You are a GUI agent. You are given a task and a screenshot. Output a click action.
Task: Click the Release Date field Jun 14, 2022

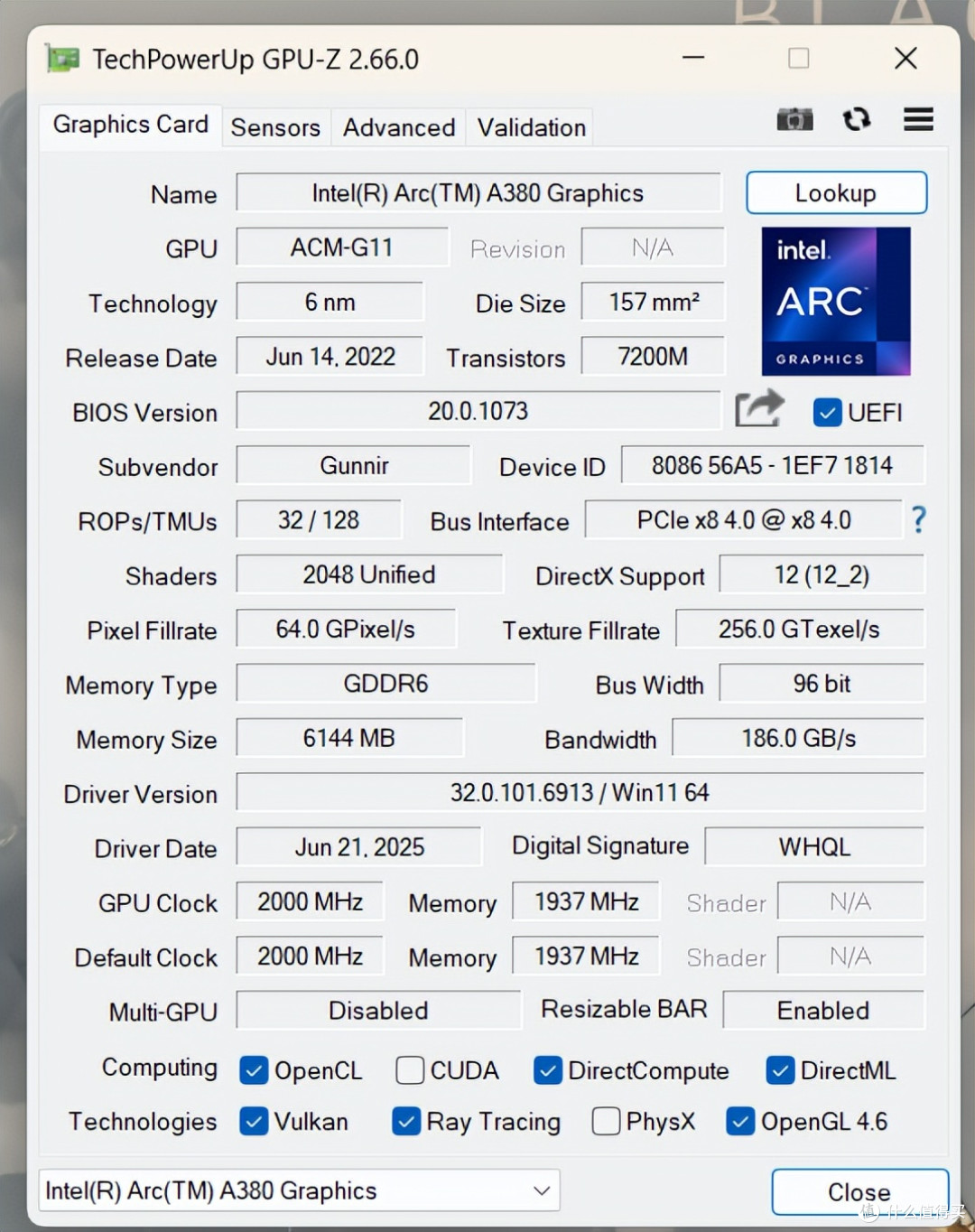pyautogui.click(x=330, y=357)
